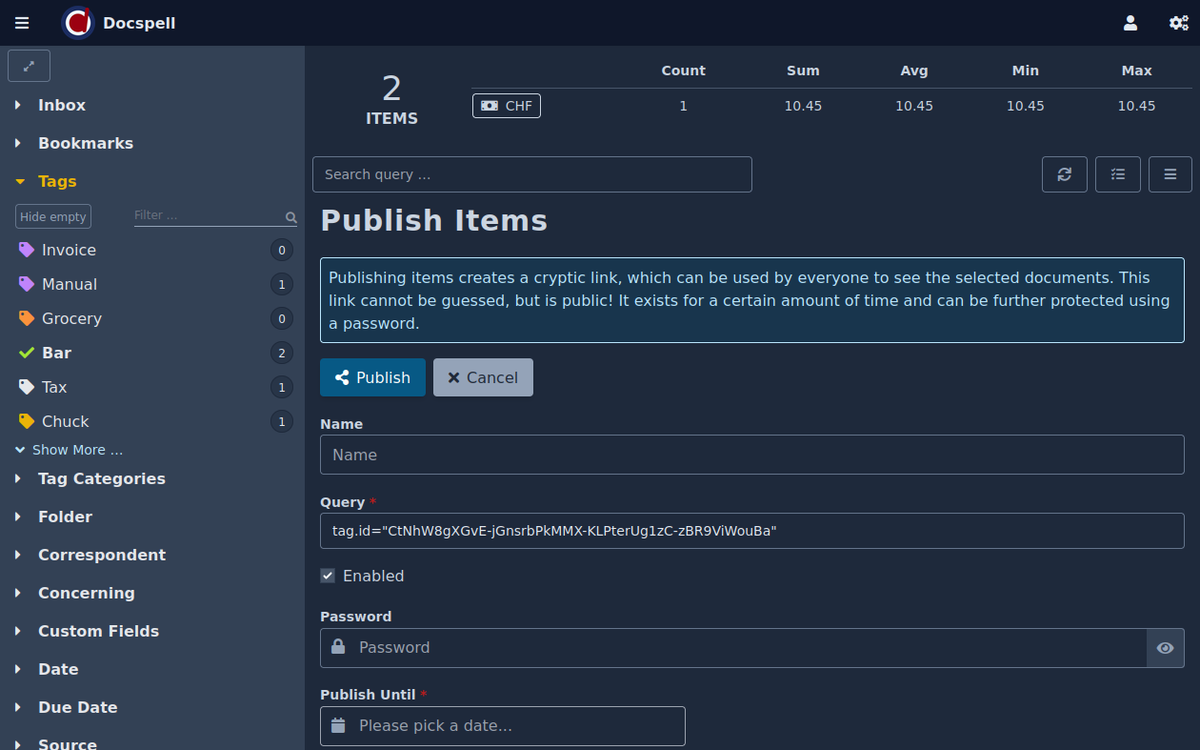Click the Docspell logo icon
This screenshot has height=750, width=1200.
click(x=78, y=23)
